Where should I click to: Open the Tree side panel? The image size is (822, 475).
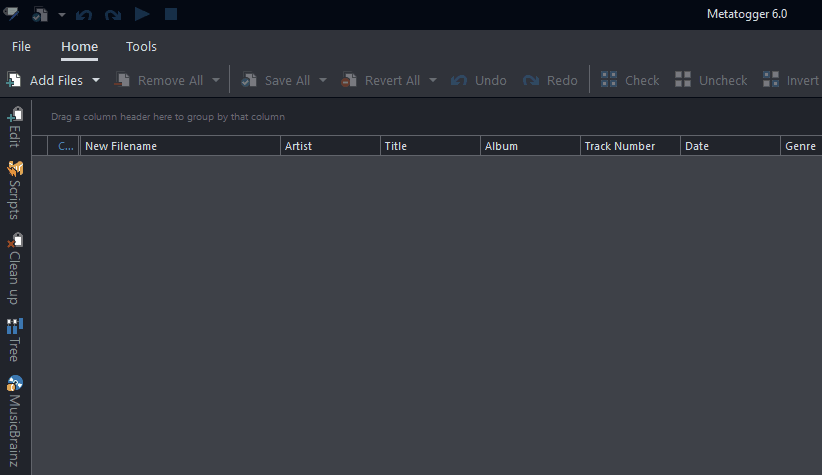pyautogui.click(x=15, y=340)
